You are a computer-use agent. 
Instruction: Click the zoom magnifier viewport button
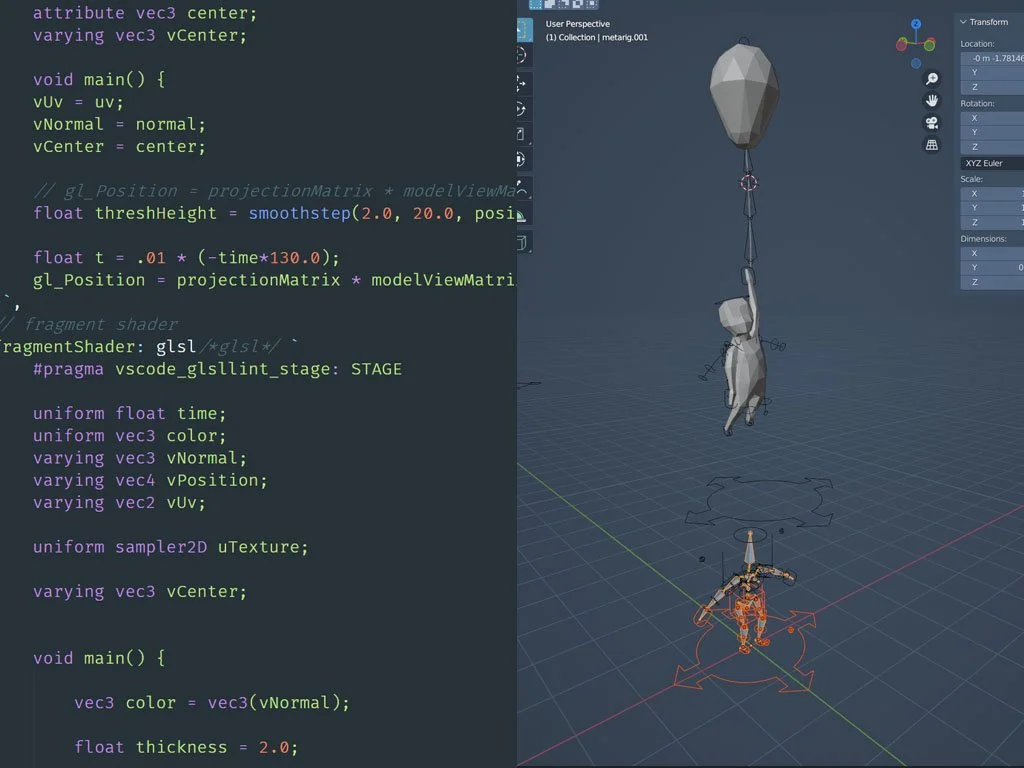[932, 78]
